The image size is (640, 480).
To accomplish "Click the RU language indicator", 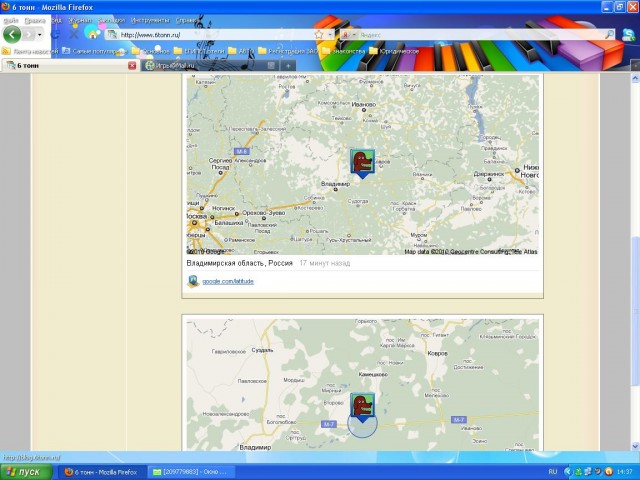I will [553, 472].
